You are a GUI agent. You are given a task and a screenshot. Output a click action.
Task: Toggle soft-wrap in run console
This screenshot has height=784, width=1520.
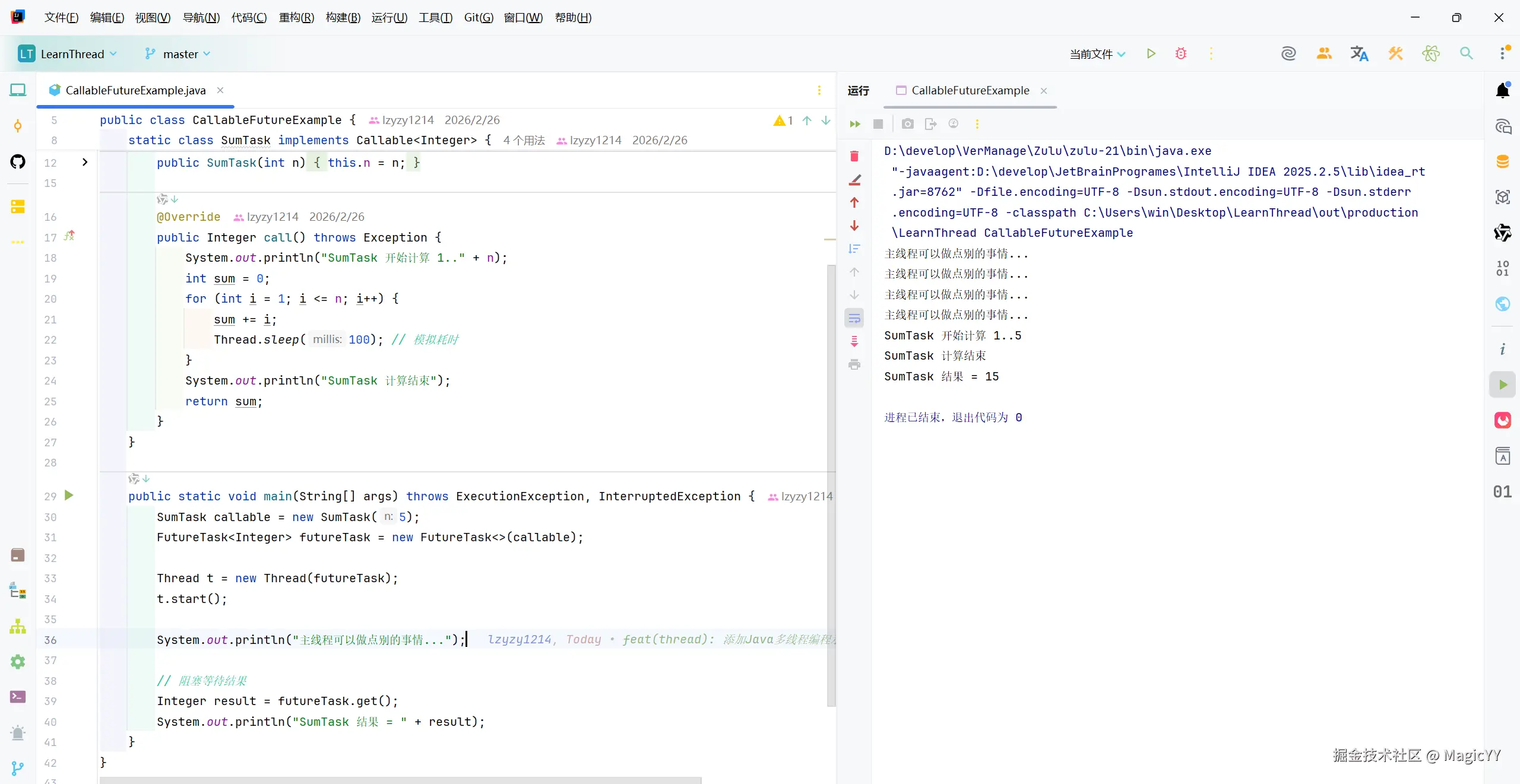[x=854, y=319]
